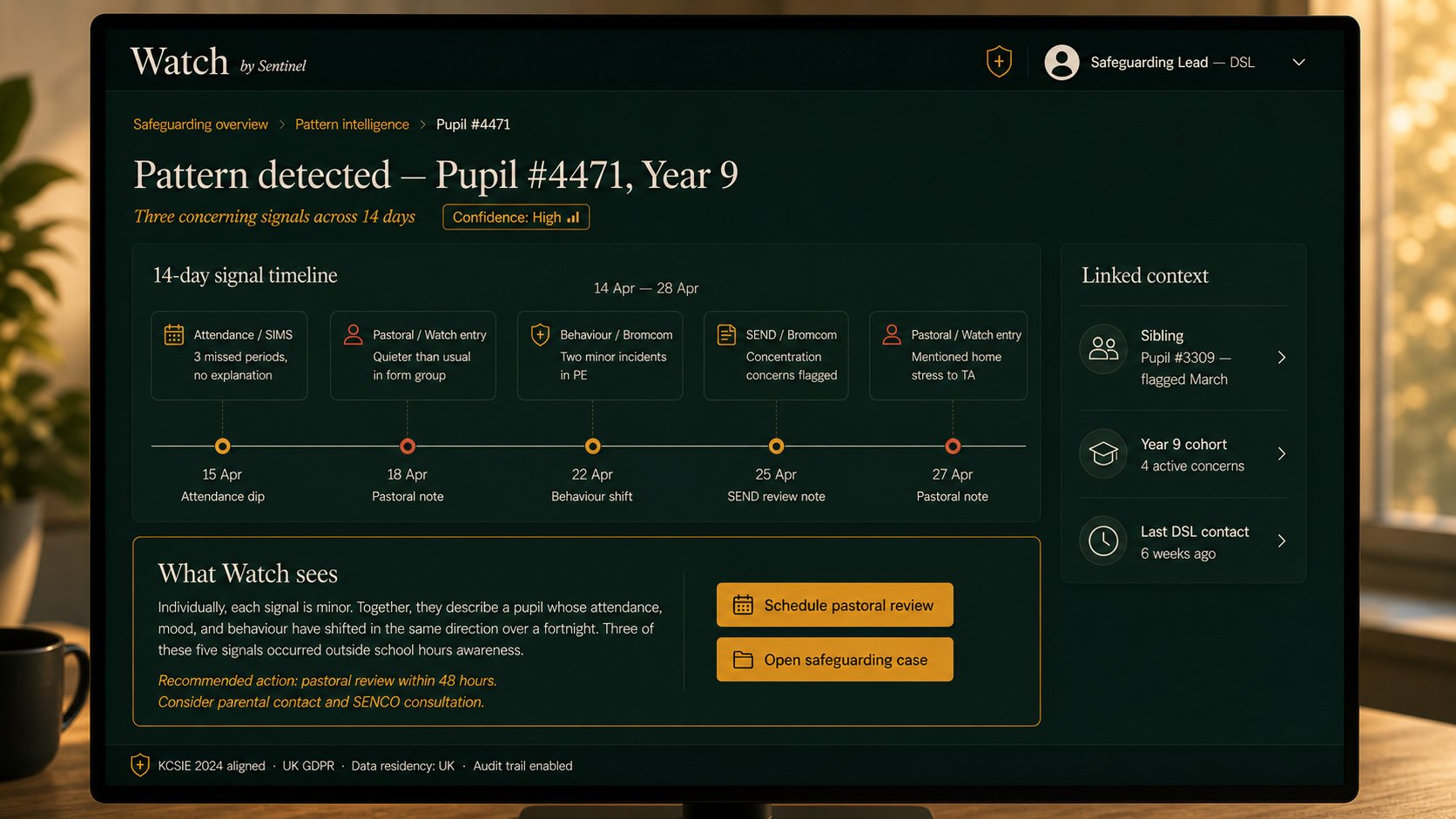Click the Year 9 cohort graduation cap icon
The image size is (1456, 819).
[1103, 453]
